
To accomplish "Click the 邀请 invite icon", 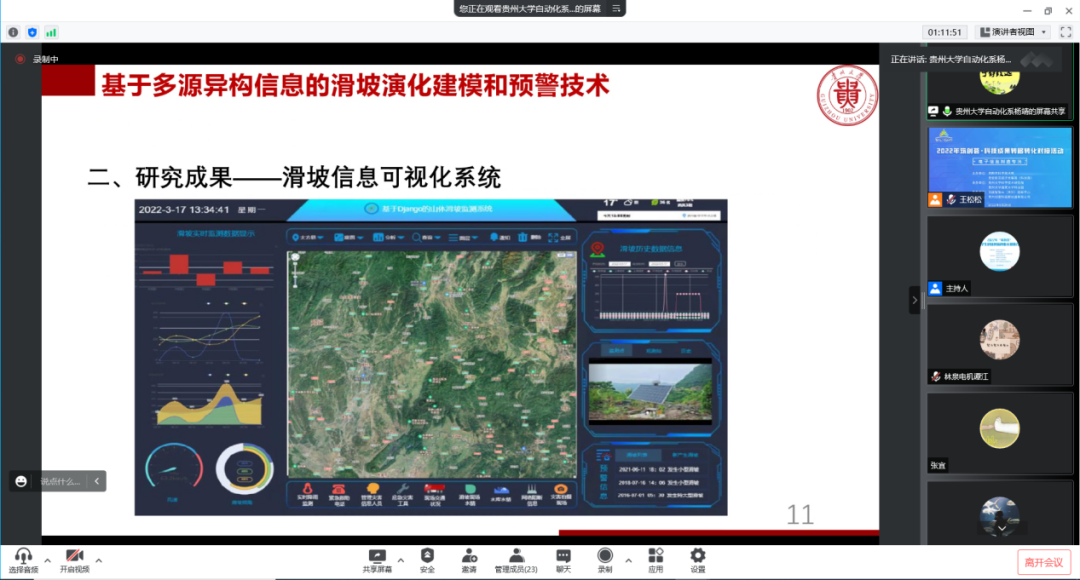I will [x=468, y=556].
